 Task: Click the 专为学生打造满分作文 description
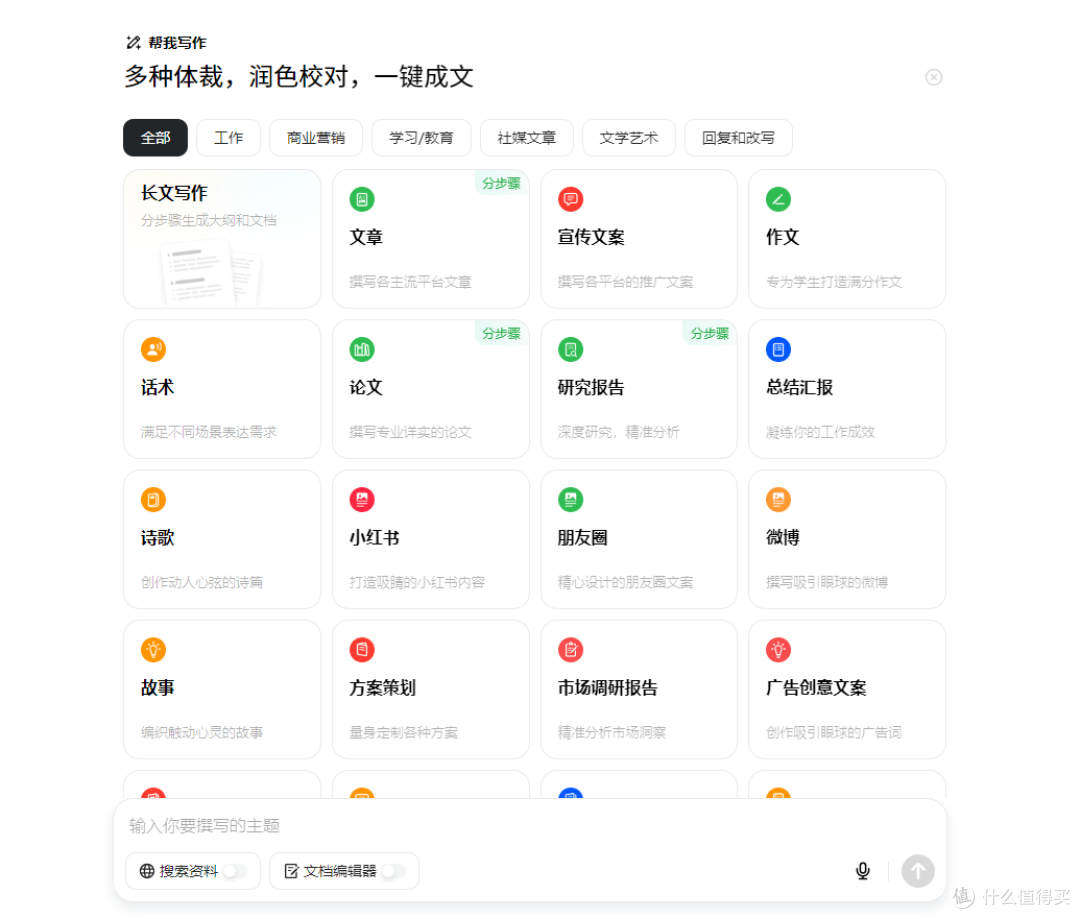click(x=834, y=282)
